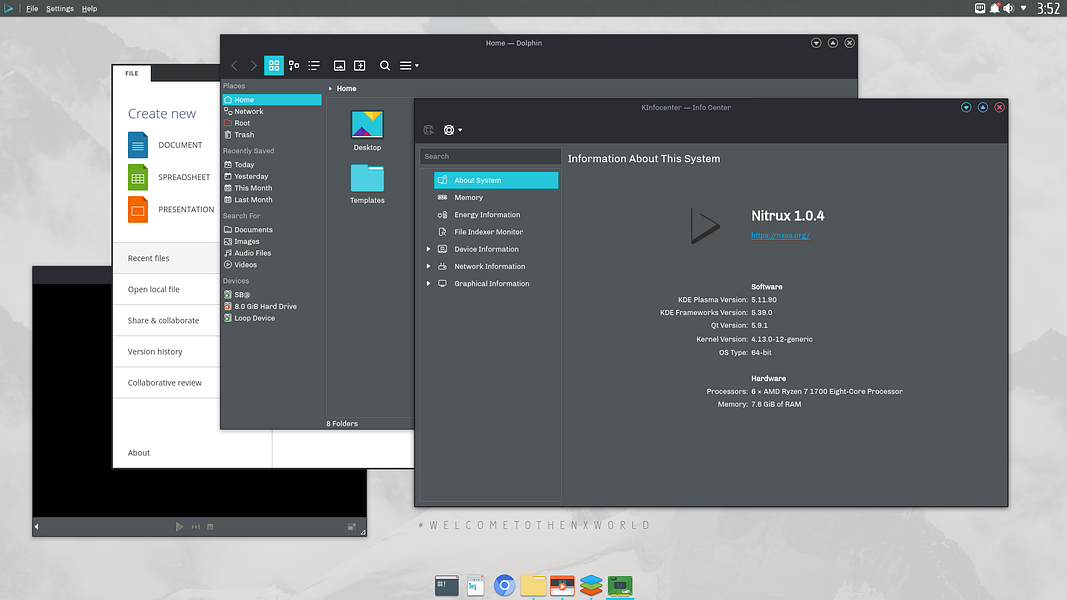Open Energy Information in Info Center
Image resolution: width=1067 pixels, height=600 pixels.
(496, 214)
